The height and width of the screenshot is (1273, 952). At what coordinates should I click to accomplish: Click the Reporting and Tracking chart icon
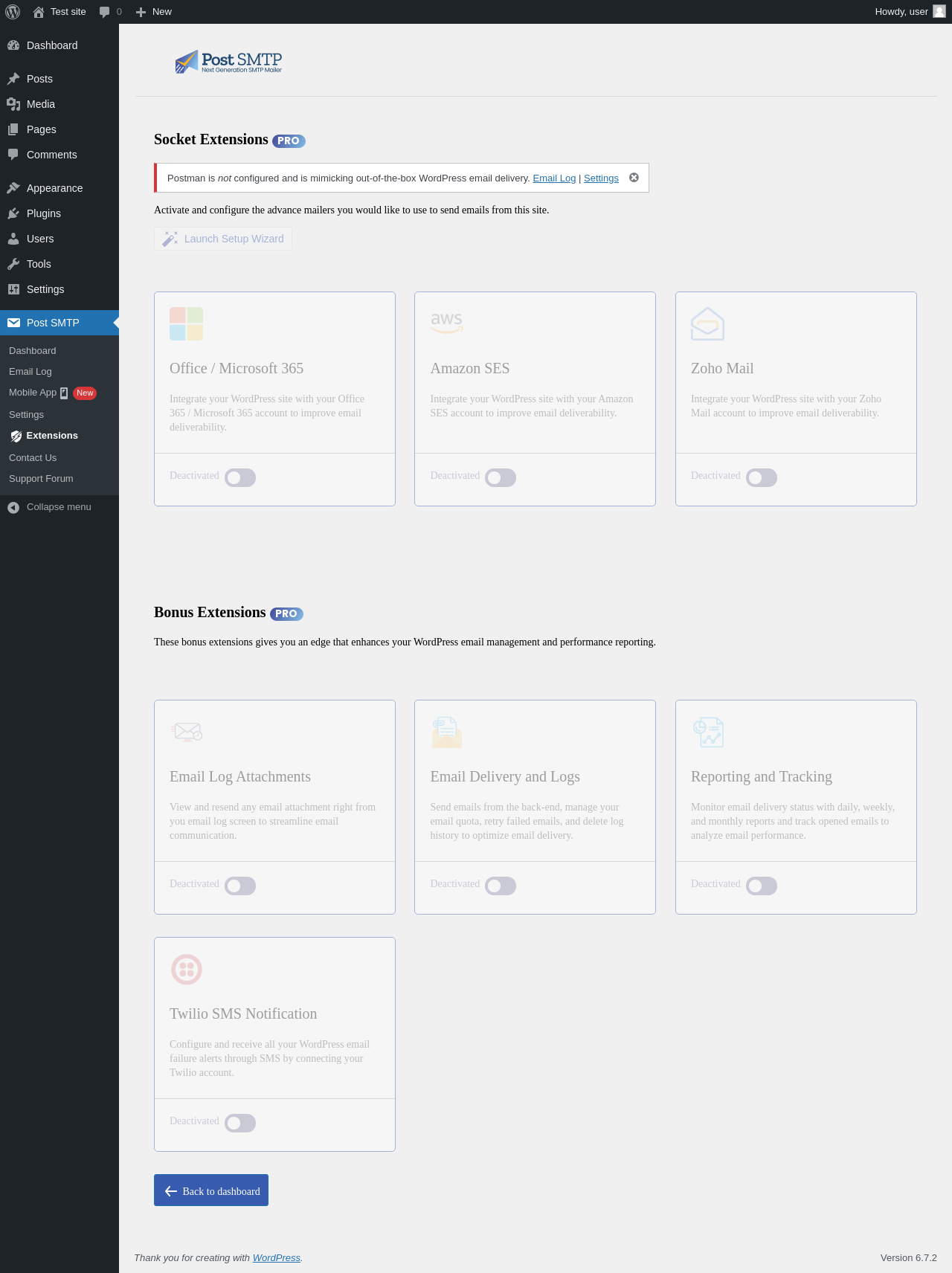click(708, 732)
